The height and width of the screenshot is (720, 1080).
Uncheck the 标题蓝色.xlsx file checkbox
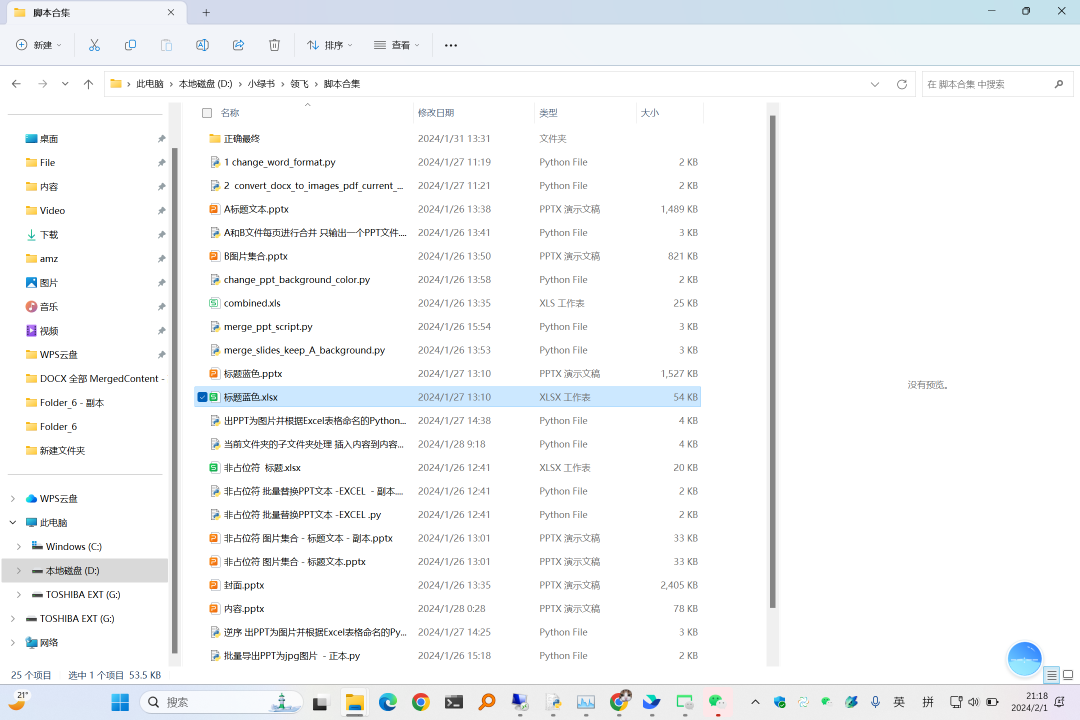pos(202,397)
